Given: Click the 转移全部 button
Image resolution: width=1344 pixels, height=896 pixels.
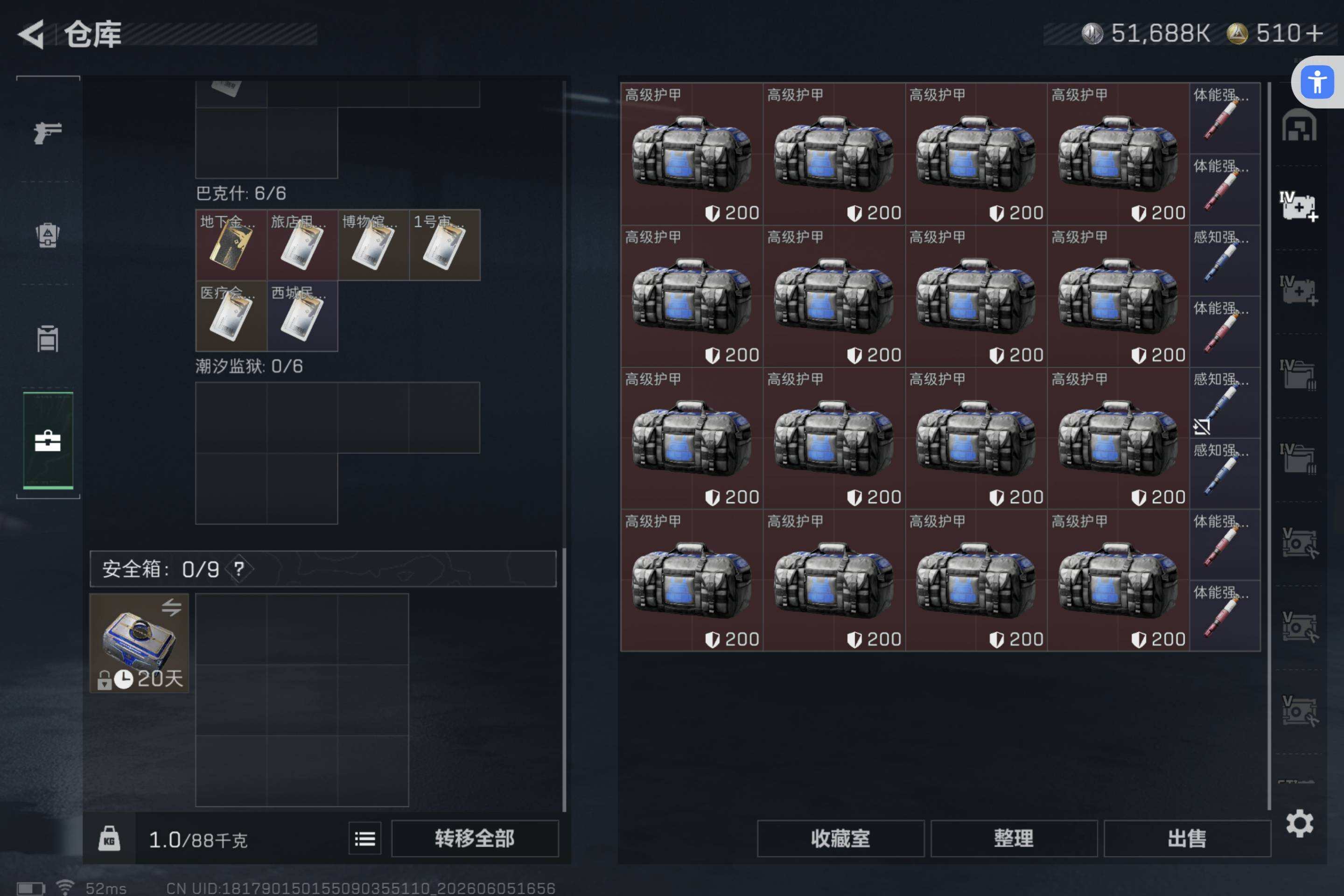Looking at the screenshot, I should click(x=475, y=838).
